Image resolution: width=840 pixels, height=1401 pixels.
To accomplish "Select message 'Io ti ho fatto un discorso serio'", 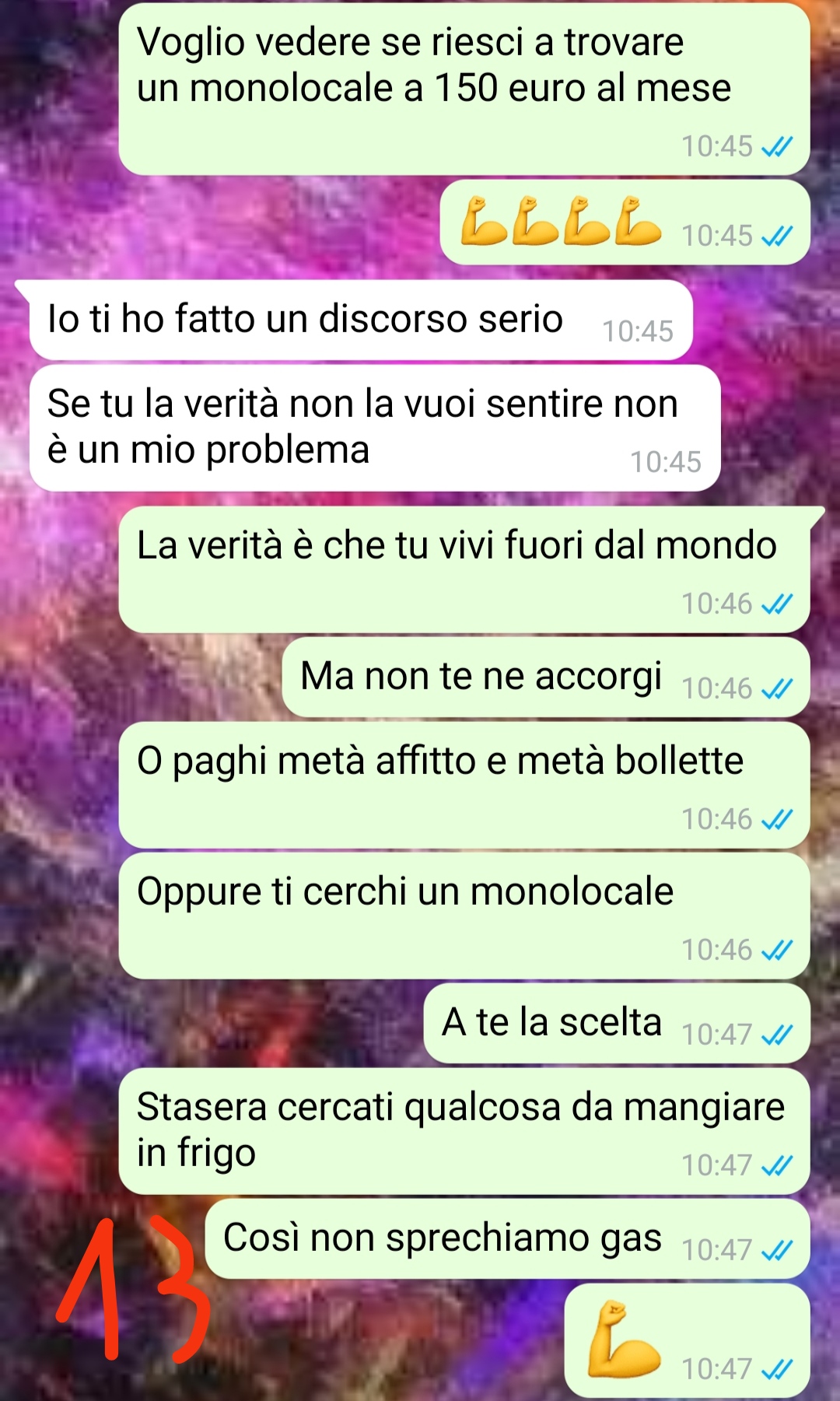I will tap(361, 320).
